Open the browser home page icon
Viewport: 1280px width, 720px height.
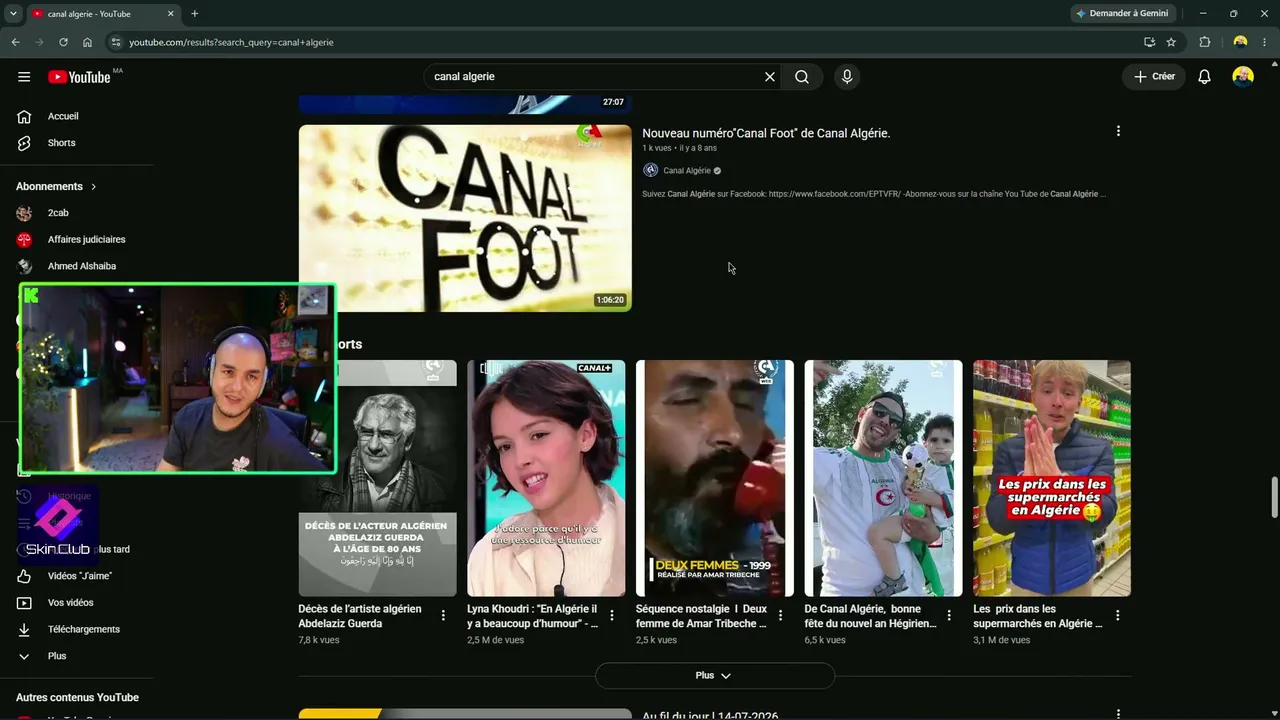point(87,42)
